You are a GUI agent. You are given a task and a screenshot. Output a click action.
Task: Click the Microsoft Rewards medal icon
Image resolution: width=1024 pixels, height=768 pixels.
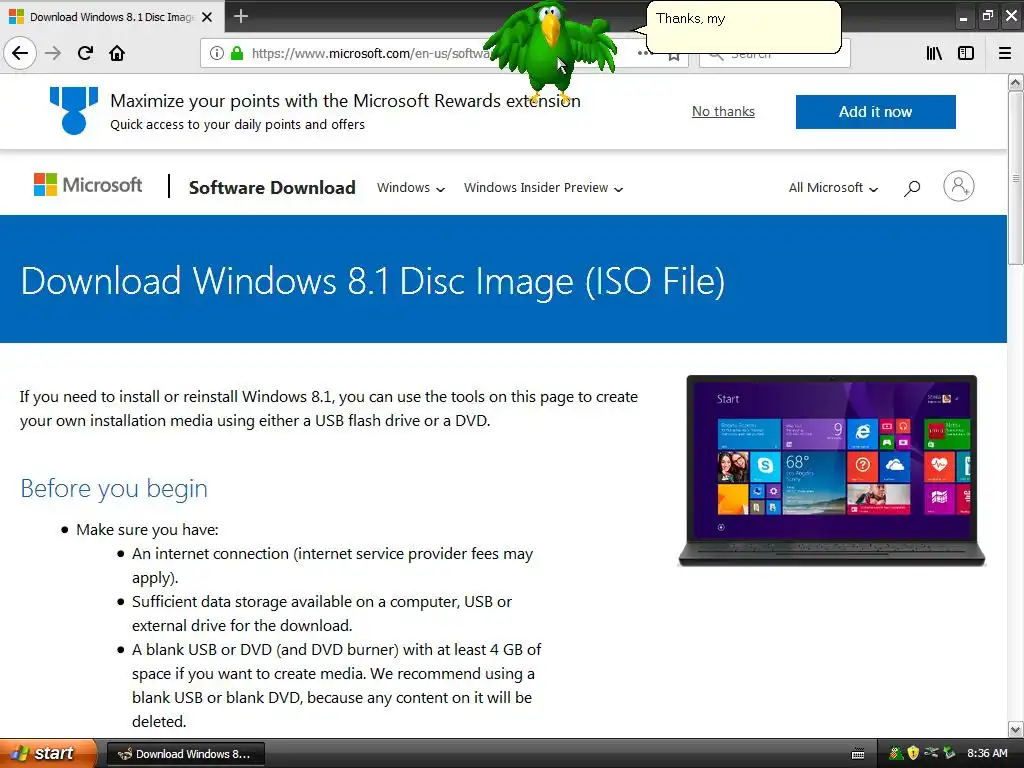click(74, 110)
